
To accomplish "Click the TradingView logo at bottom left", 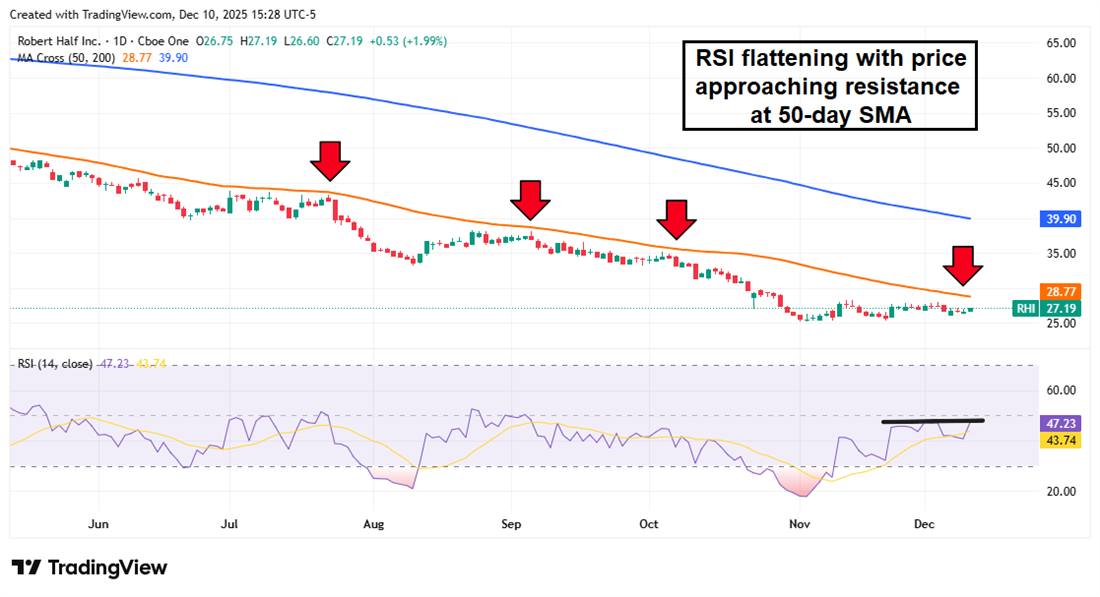I will click(x=90, y=568).
